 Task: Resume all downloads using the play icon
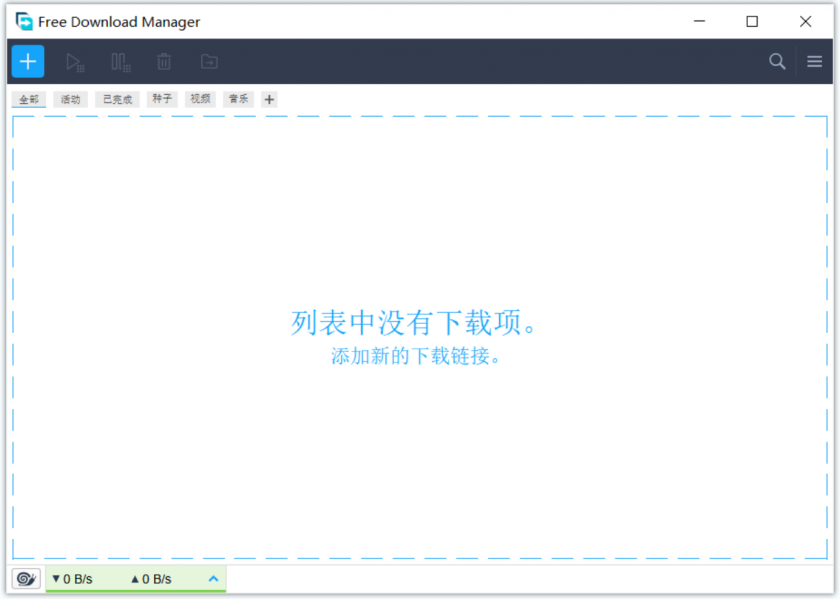coord(75,61)
